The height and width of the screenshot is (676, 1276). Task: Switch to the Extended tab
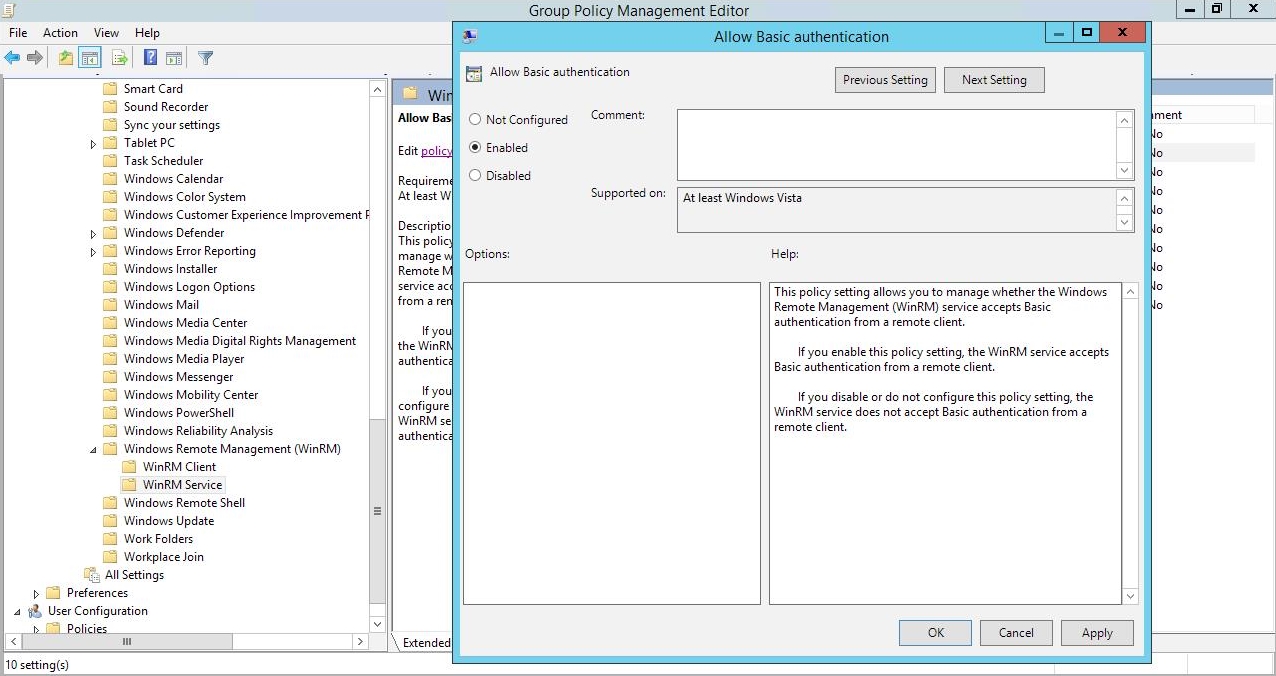pyautogui.click(x=425, y=643)
